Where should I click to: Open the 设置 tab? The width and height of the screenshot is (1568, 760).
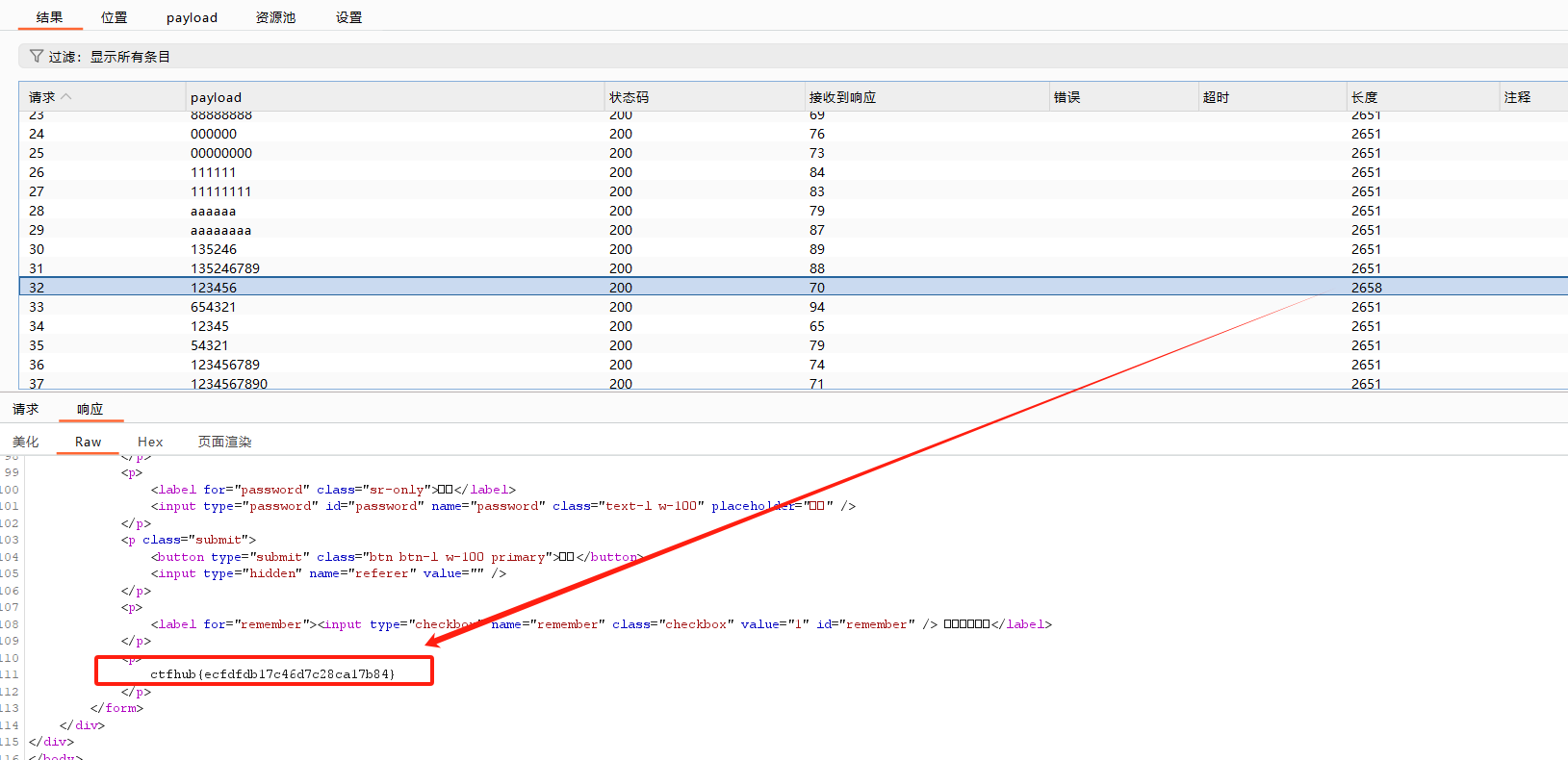[x=348, y=17]
